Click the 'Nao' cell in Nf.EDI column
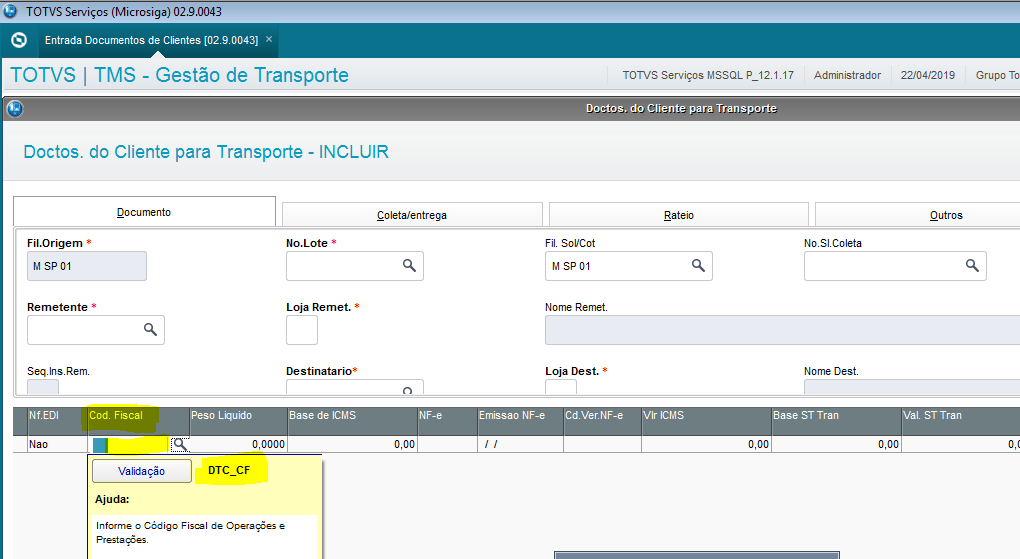 pos(57,444)
